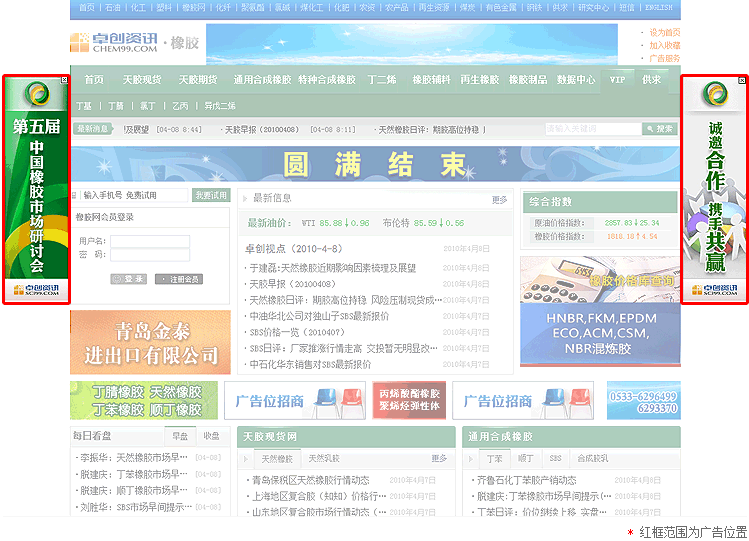The image size is (749, 541).
Task: Select 天然乳胶 tab
Action: 324,459
